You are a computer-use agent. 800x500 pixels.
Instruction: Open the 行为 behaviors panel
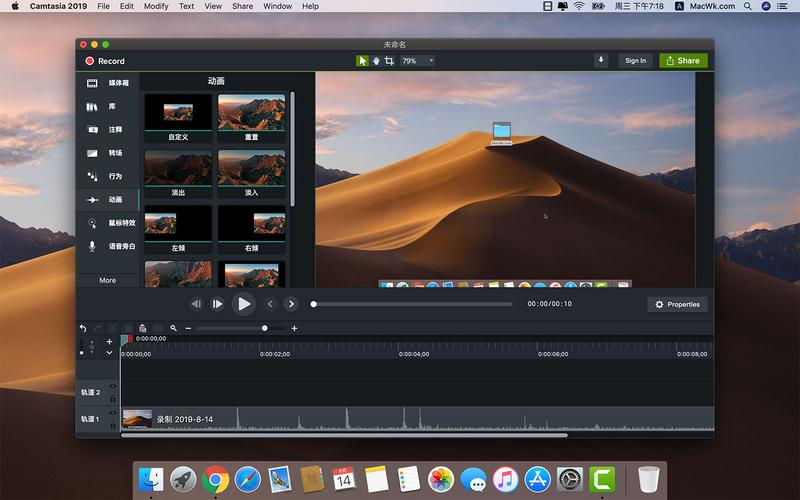click(108, 177)
